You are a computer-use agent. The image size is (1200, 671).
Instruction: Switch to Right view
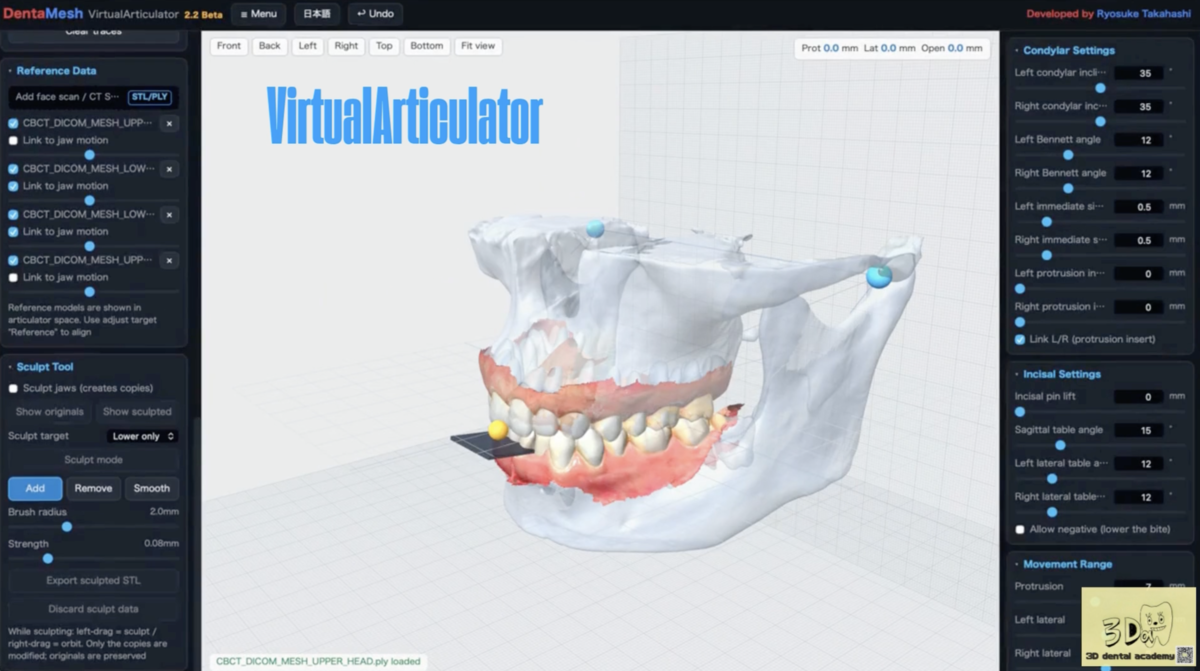pyautogui.click(x=346, y=46)
